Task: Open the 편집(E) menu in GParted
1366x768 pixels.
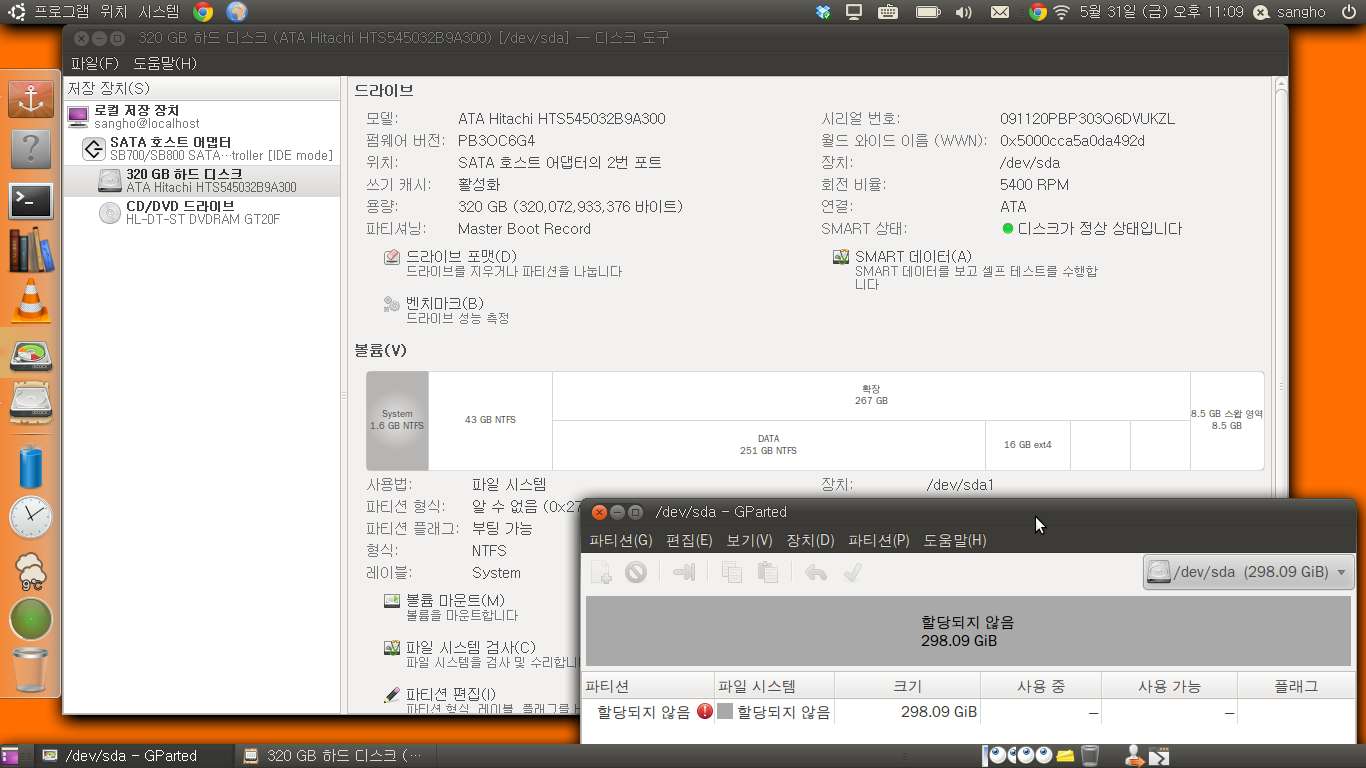Action: [x=689, y=540]
